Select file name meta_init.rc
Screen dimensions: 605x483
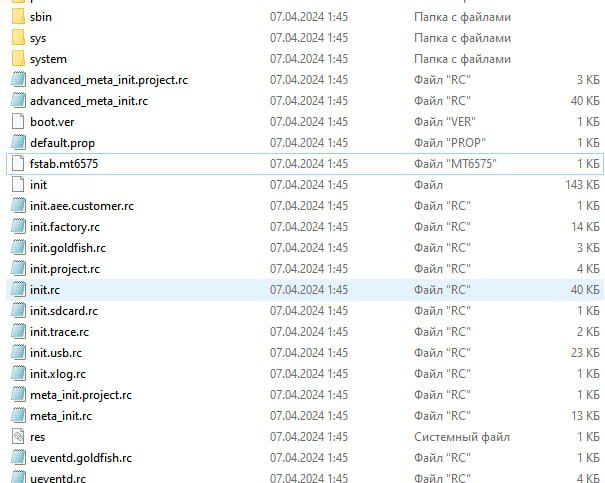[61, 416]
